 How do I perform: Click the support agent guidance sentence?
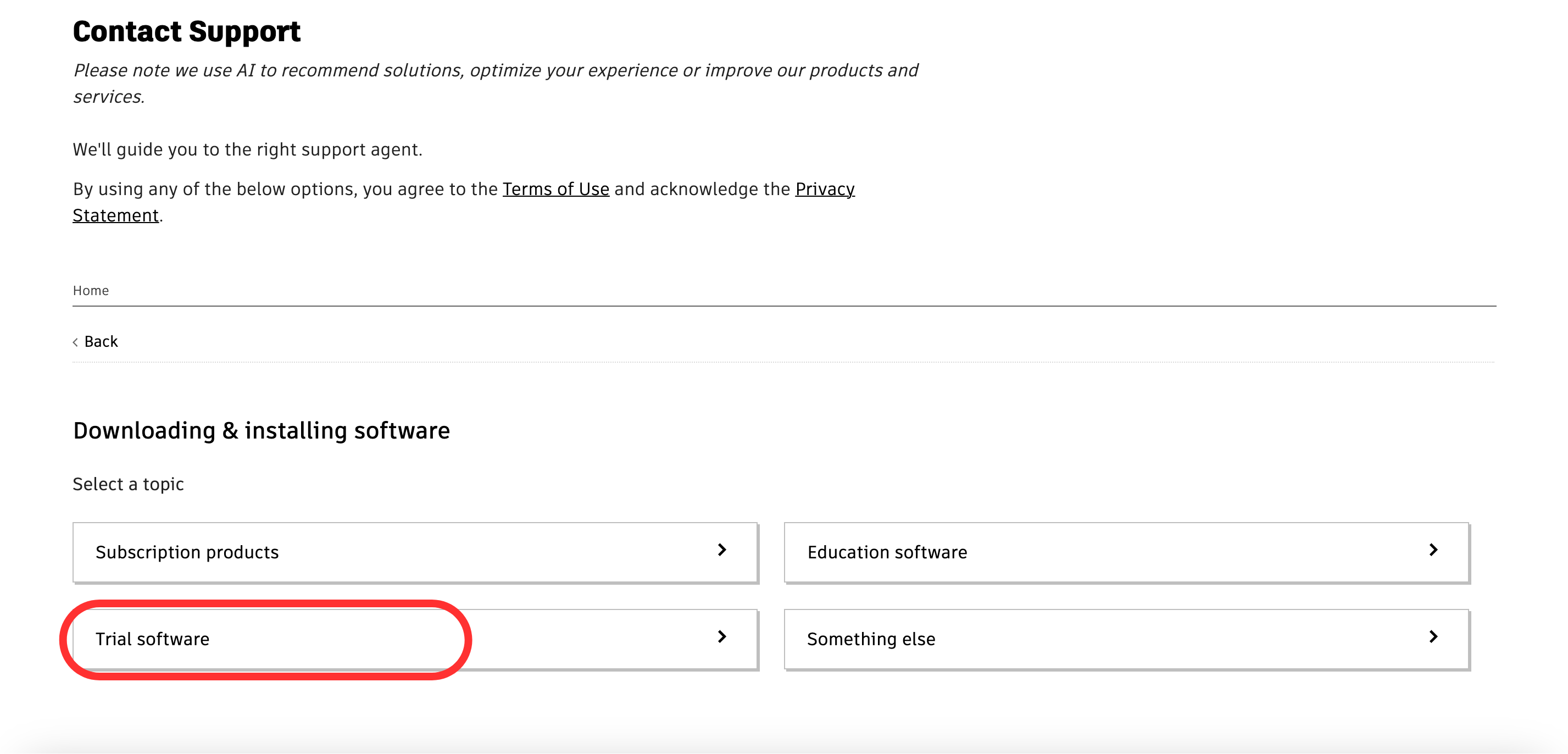pos(247,150)
